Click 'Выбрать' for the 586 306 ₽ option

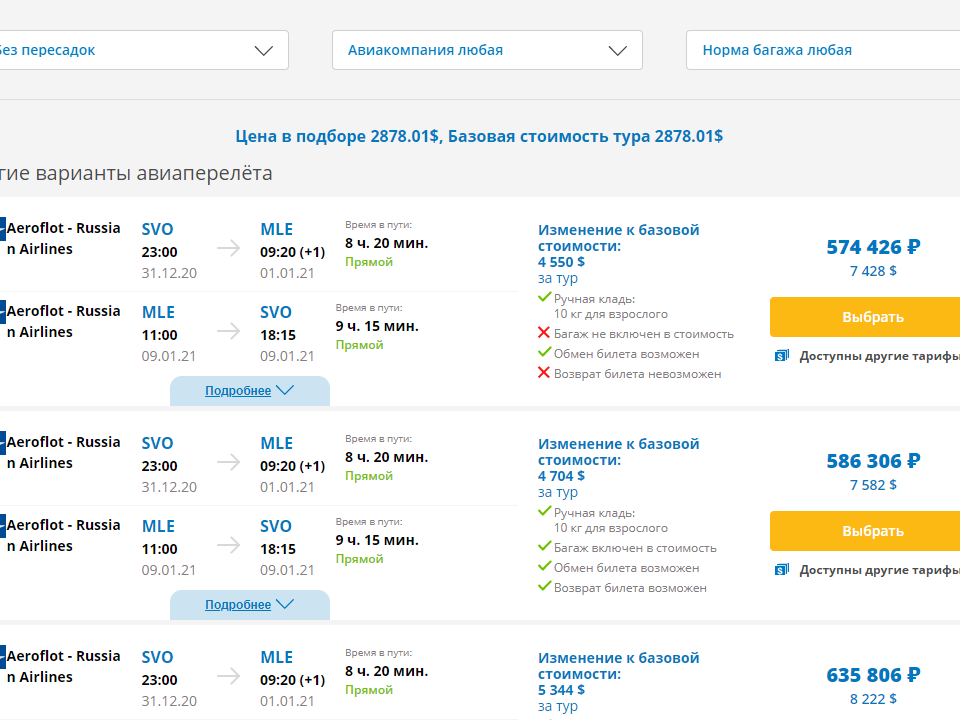[x=864, y=531]
